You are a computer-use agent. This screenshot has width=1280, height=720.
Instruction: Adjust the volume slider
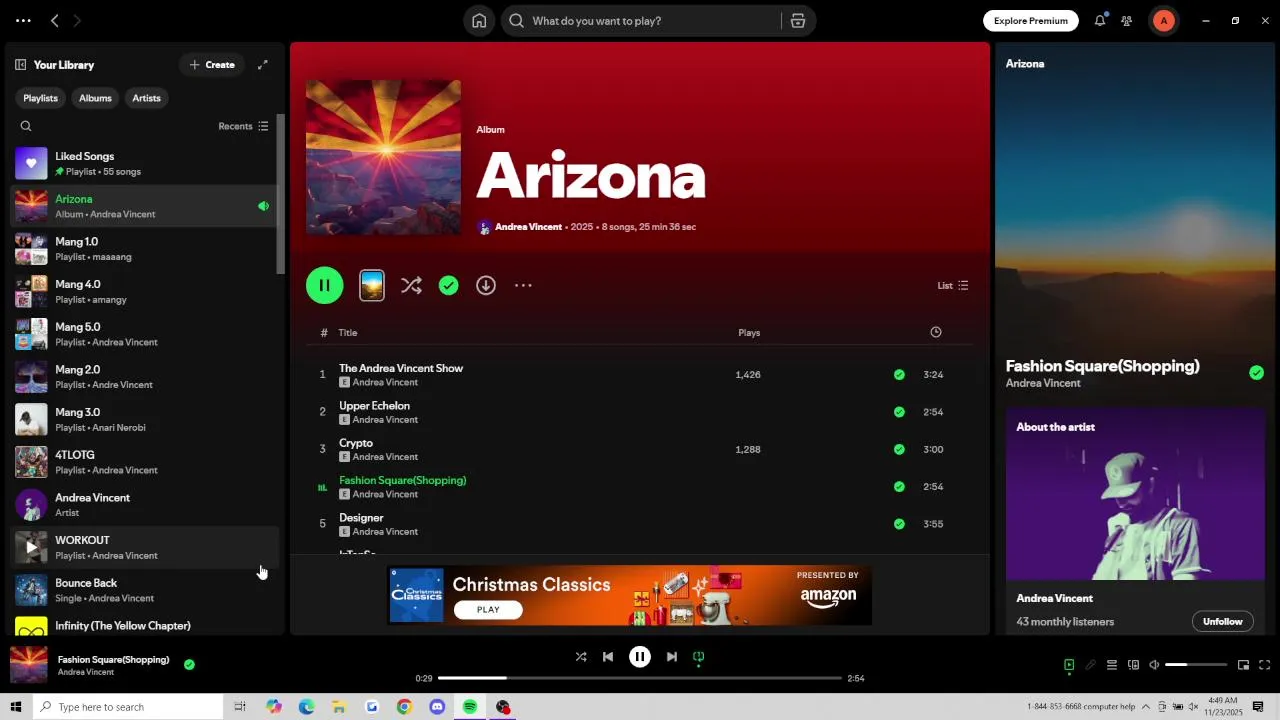(1196, 665)
